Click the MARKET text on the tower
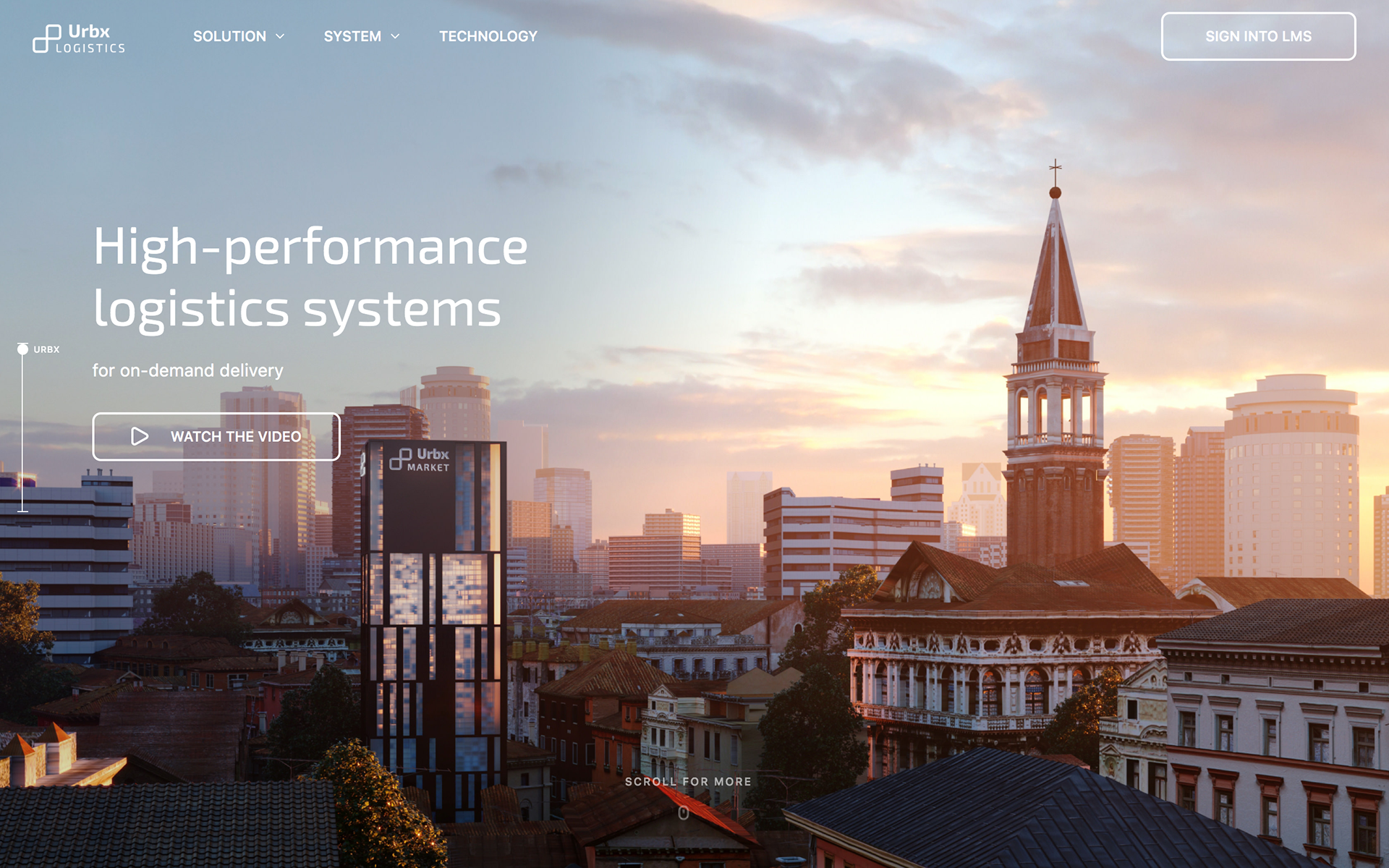The image size is (1389, 868). point(428,468)
